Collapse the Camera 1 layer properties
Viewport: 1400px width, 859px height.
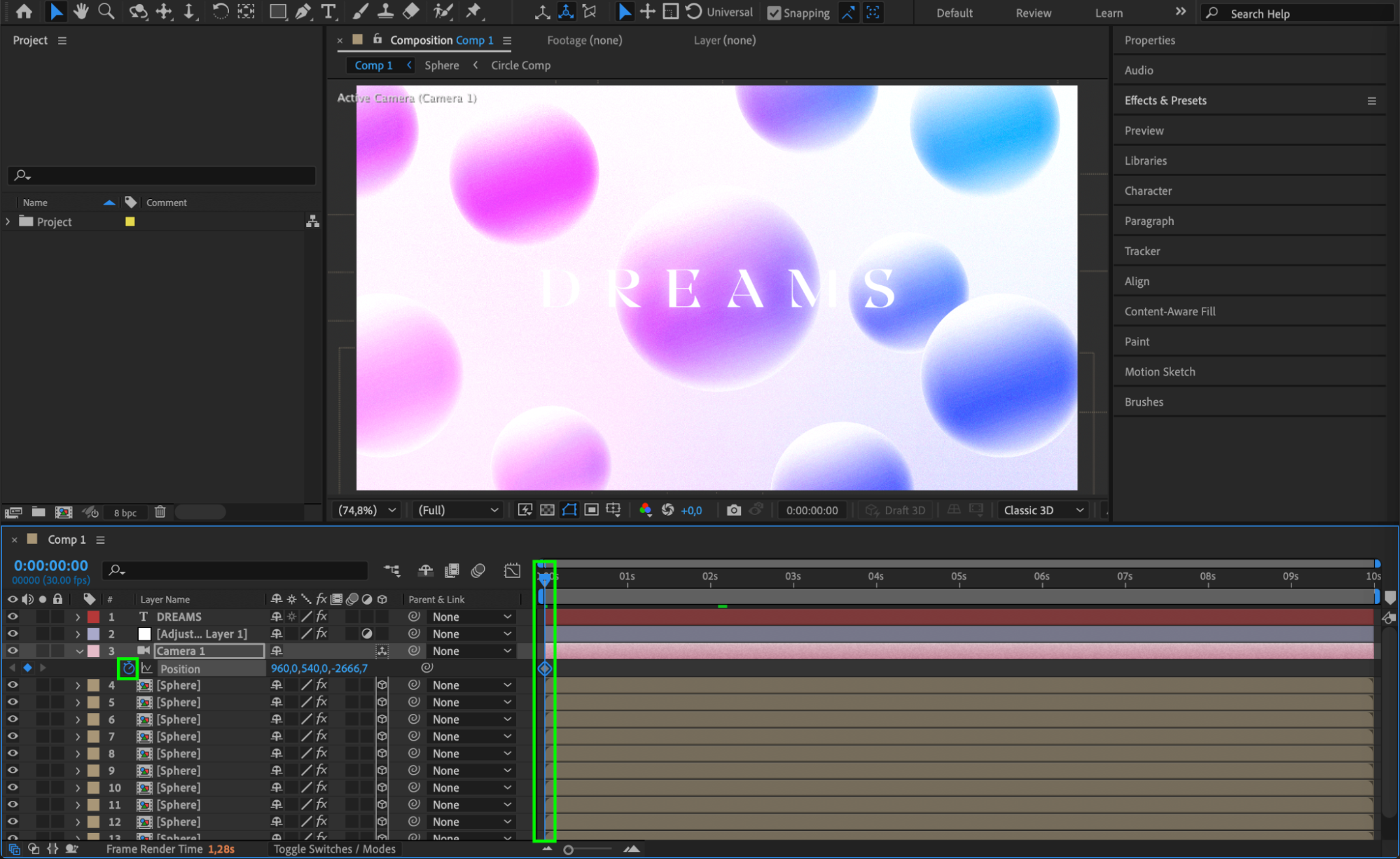(78, 652)
